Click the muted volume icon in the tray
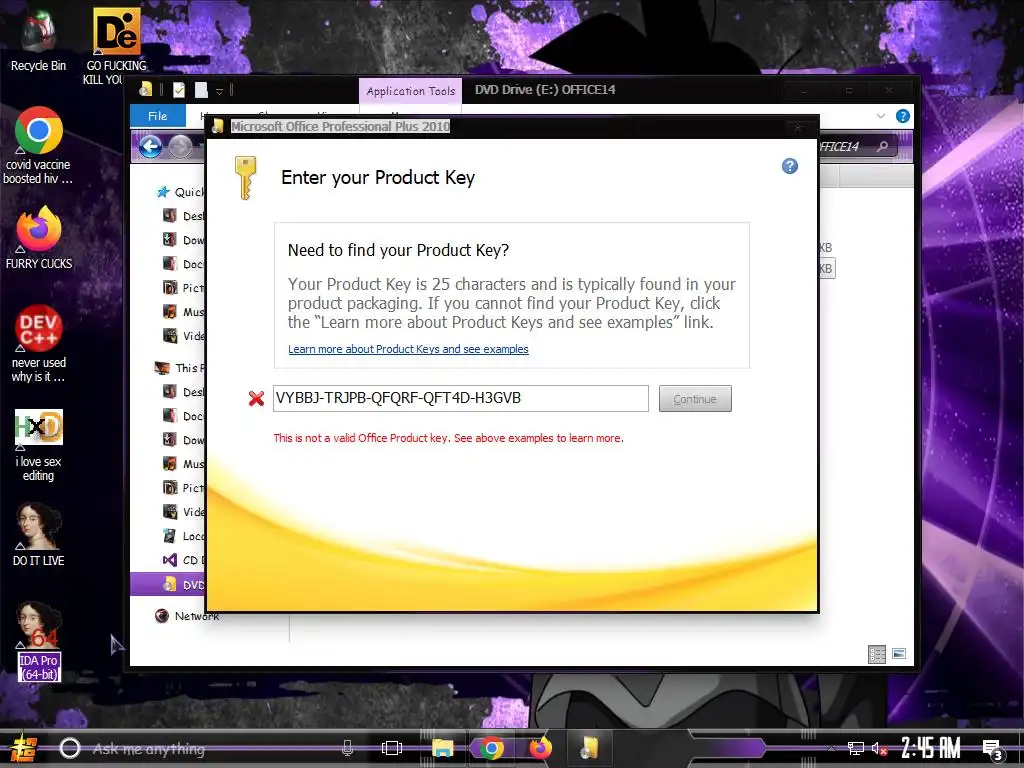 879,749
